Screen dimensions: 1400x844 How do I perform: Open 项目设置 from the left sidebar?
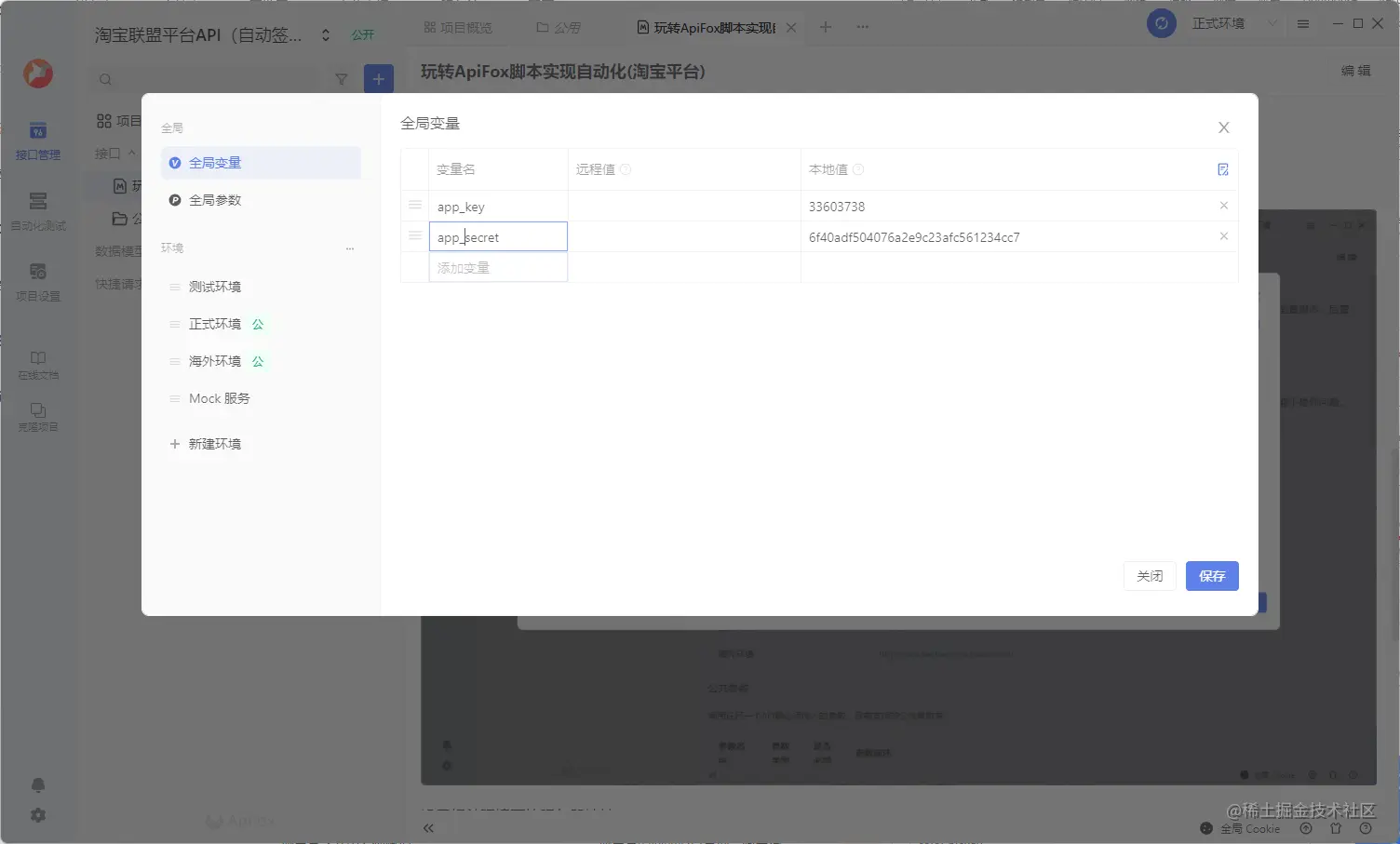click(37, 282)
